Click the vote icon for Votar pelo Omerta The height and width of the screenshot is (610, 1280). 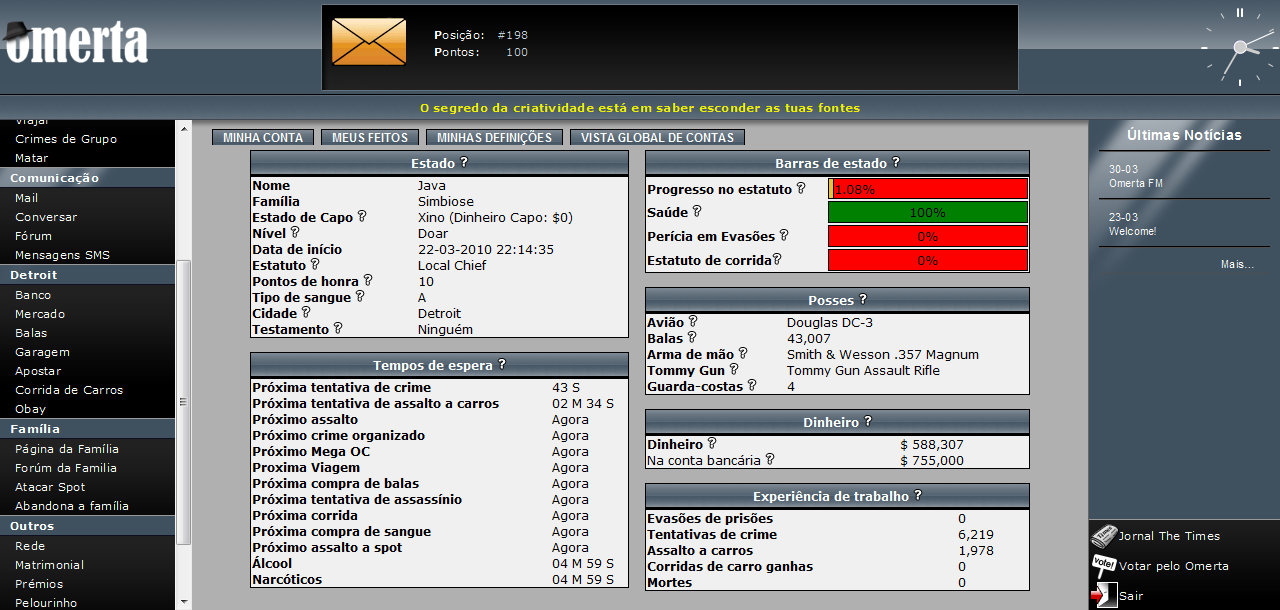1103,566
